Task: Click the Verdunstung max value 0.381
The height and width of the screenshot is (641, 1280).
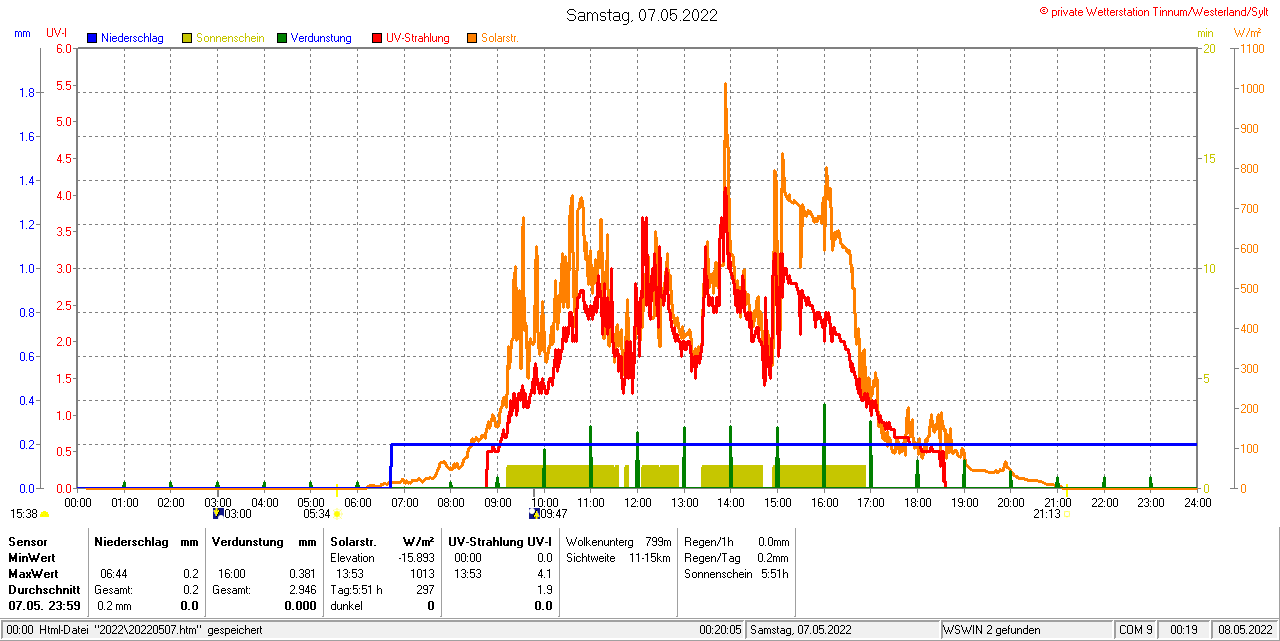Action: click(302, 574)
